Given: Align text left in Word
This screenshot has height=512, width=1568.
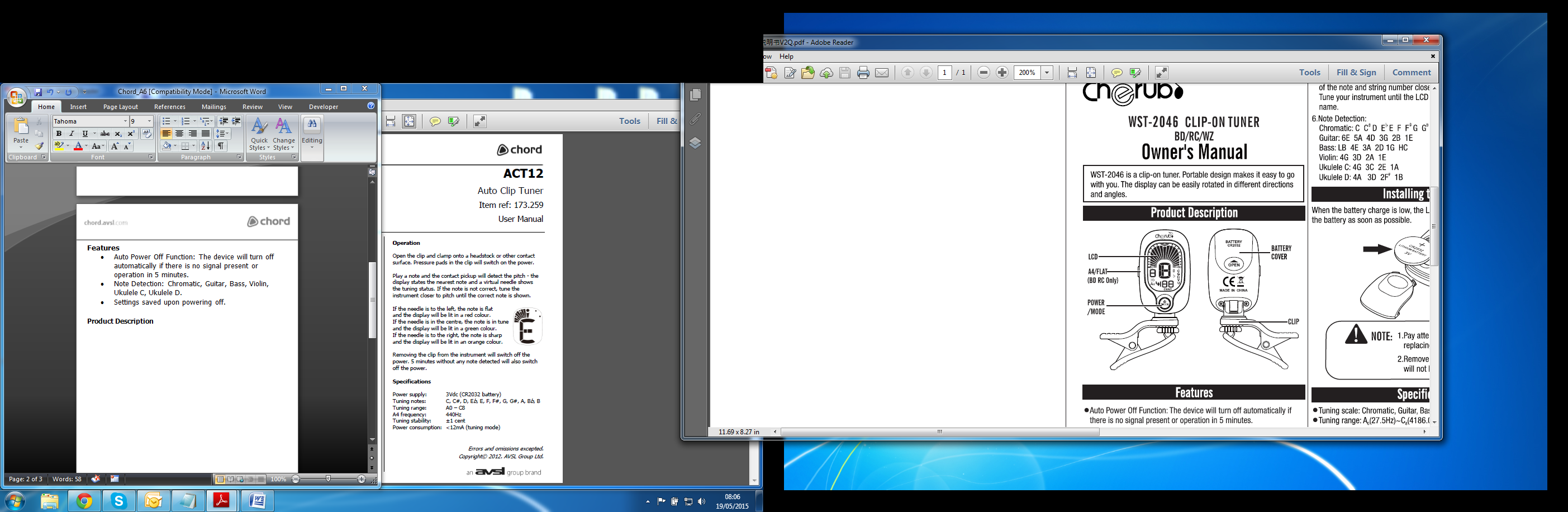Looking at the screenshot, I should pyautogui.click(x=166, y=134).
